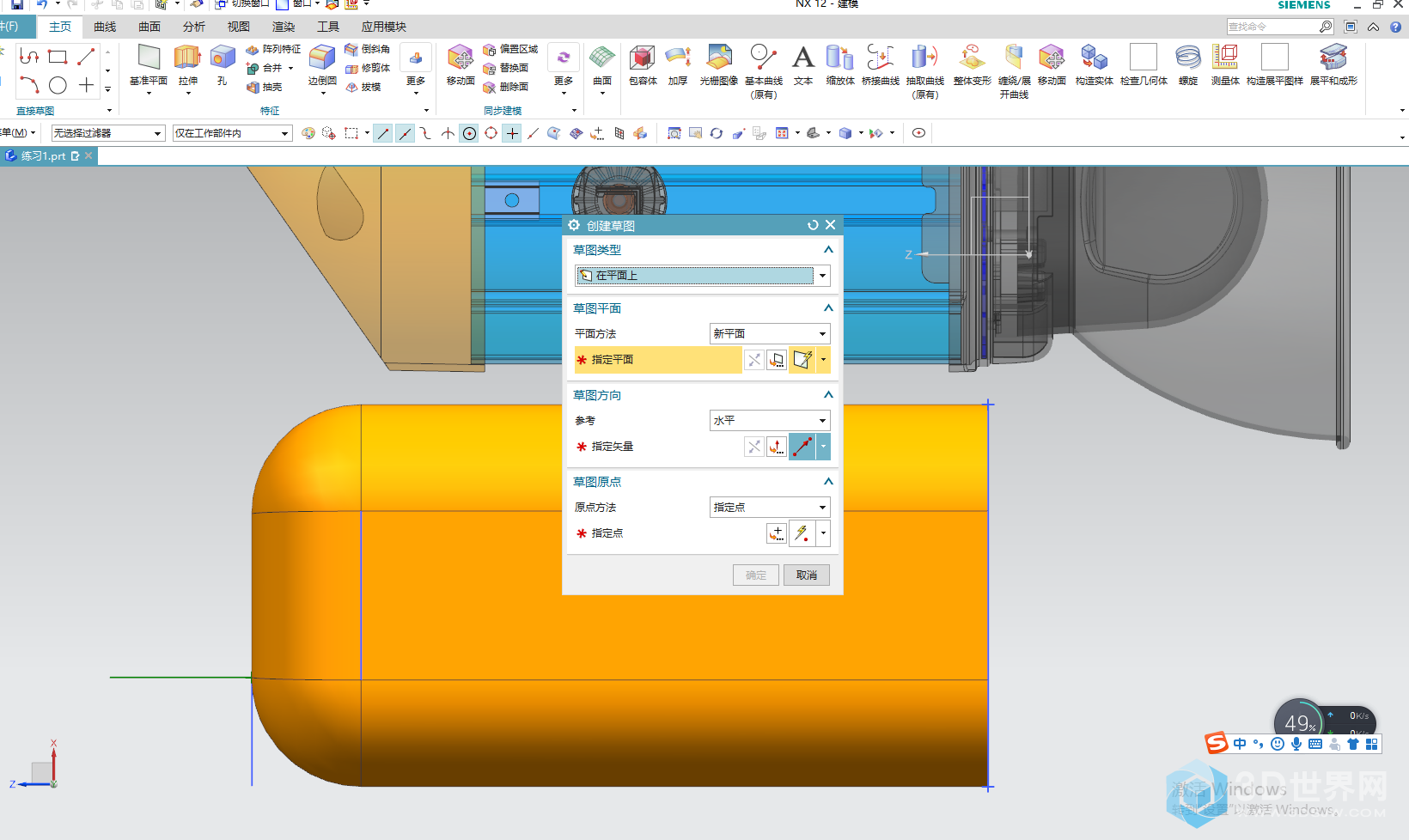Open the 仅在工作部件内 scope dropdown
1409x840 pixels.
coord(233,133)
